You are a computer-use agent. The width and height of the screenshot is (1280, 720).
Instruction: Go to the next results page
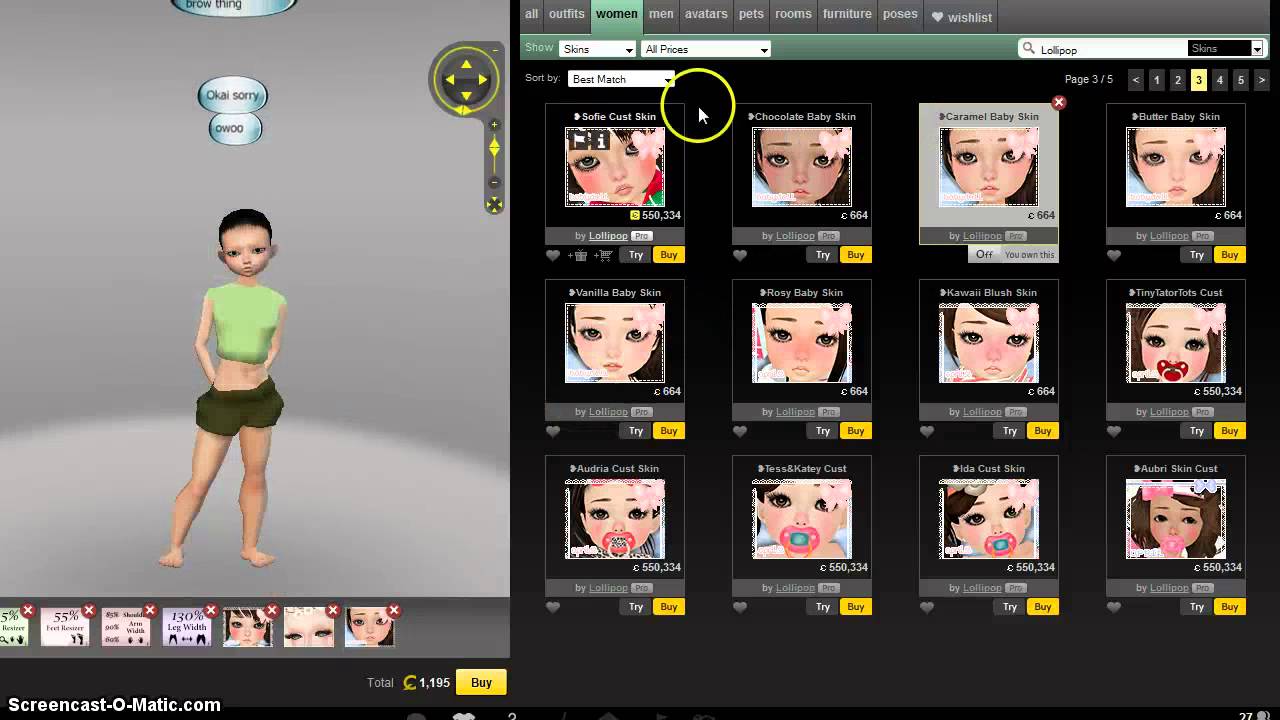coord(1262,80)
